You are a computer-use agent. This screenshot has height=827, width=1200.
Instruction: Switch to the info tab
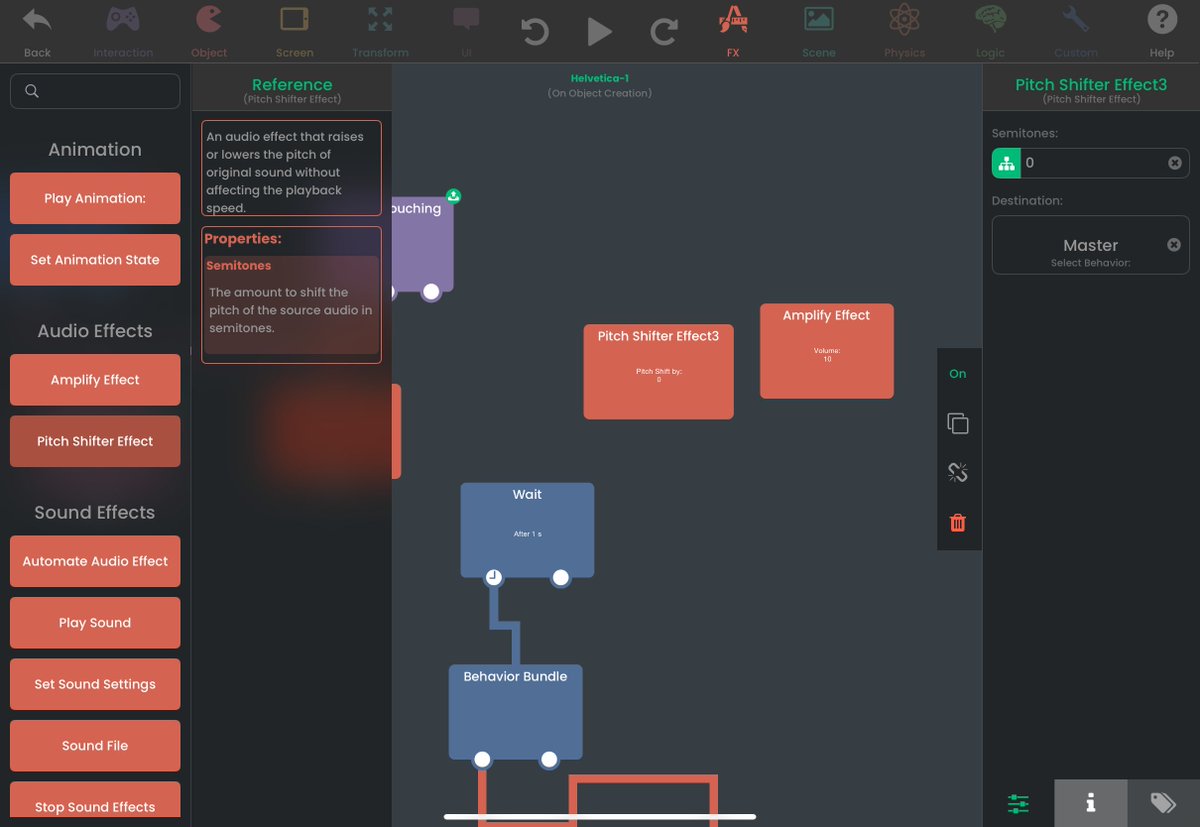pos(1090,803)
